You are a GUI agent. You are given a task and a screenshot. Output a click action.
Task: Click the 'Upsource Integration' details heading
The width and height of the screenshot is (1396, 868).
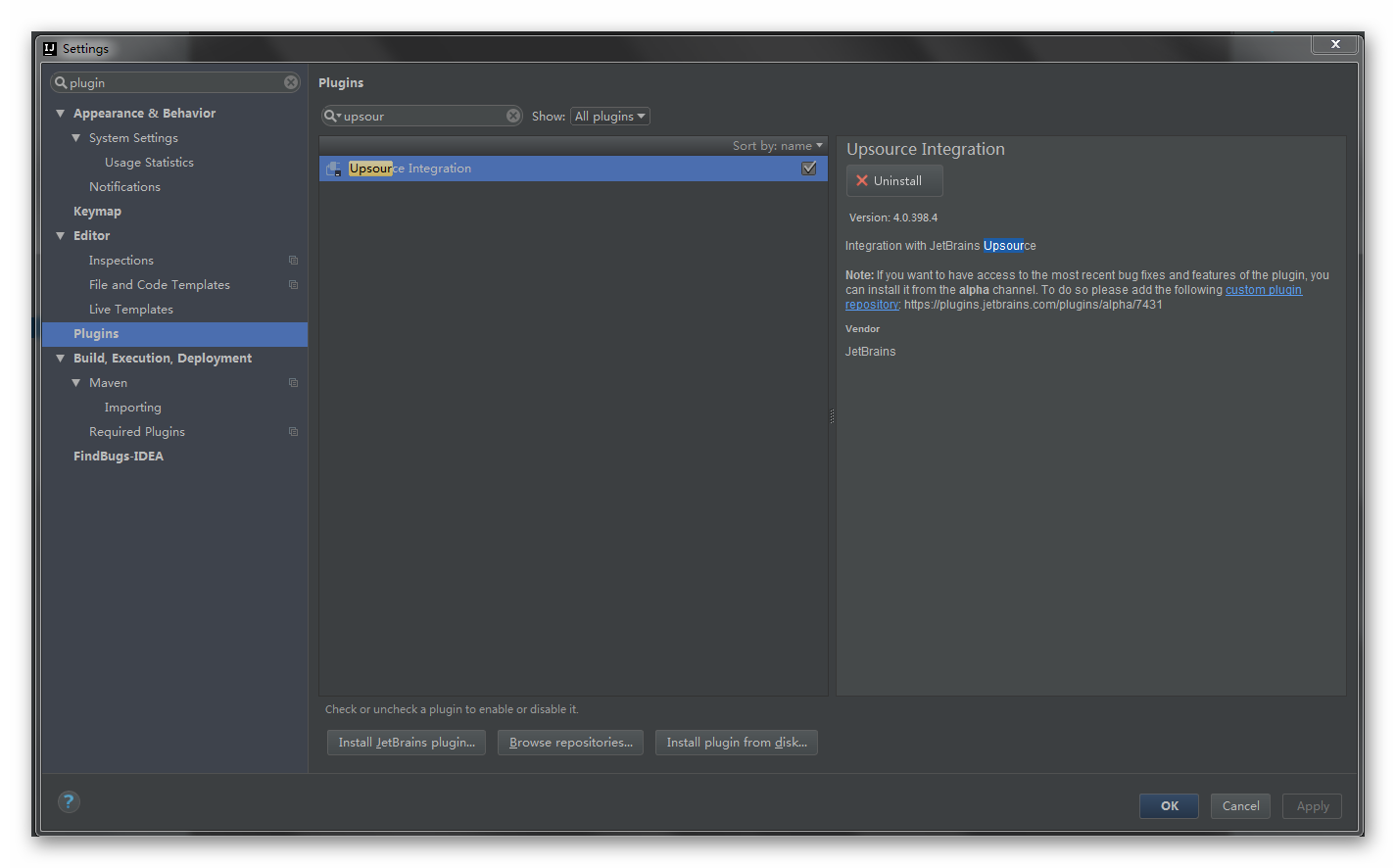926,149
